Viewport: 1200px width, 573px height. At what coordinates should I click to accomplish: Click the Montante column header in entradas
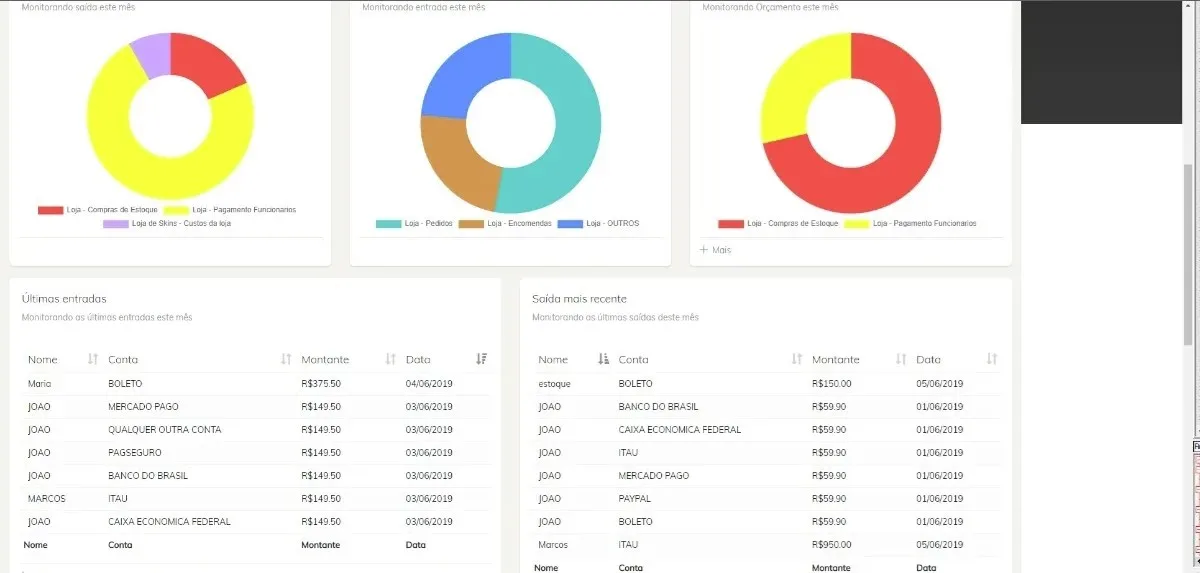[x=325, y=359]
